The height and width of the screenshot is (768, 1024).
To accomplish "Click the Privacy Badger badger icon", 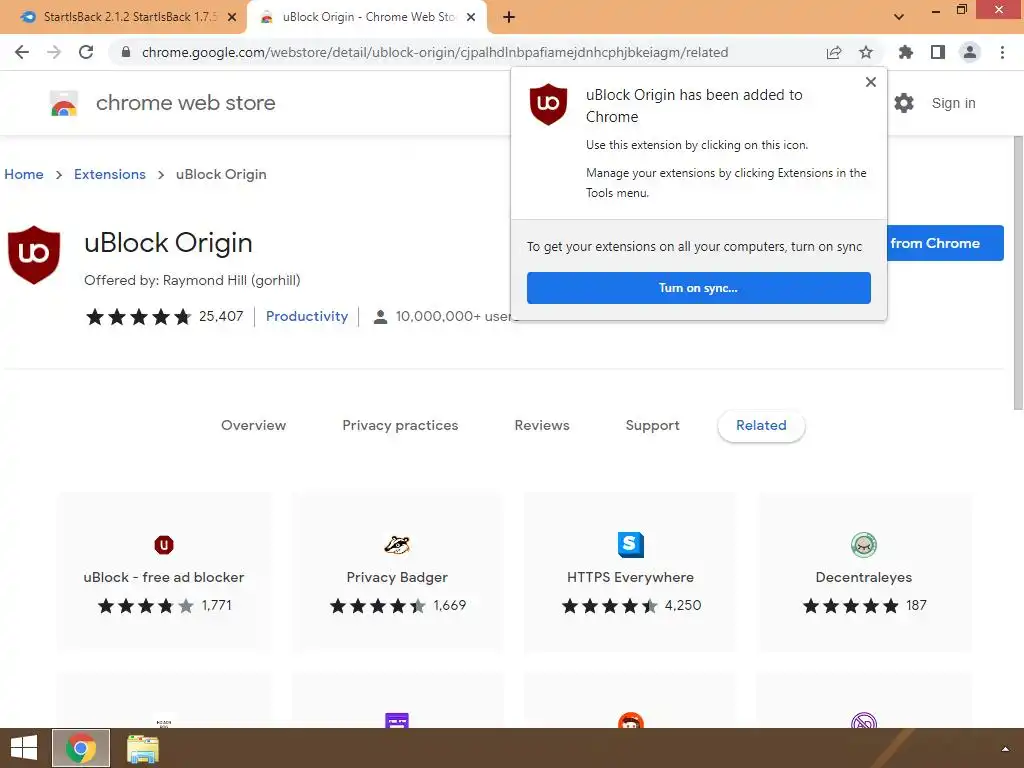I will coord(397,545).
